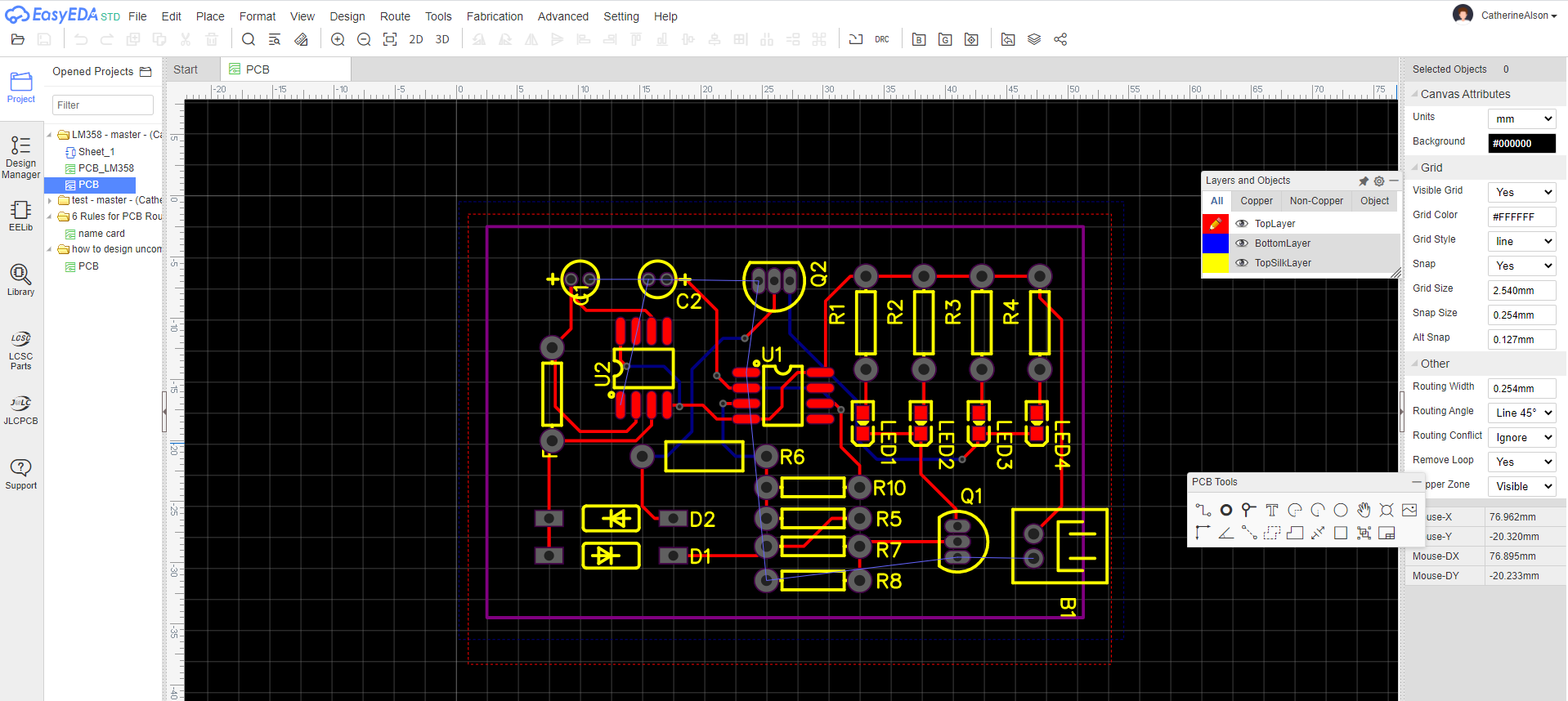This screenshot has width=1568, height=701.
Task: Open the Fabrication menu
Action: point(494,16)
